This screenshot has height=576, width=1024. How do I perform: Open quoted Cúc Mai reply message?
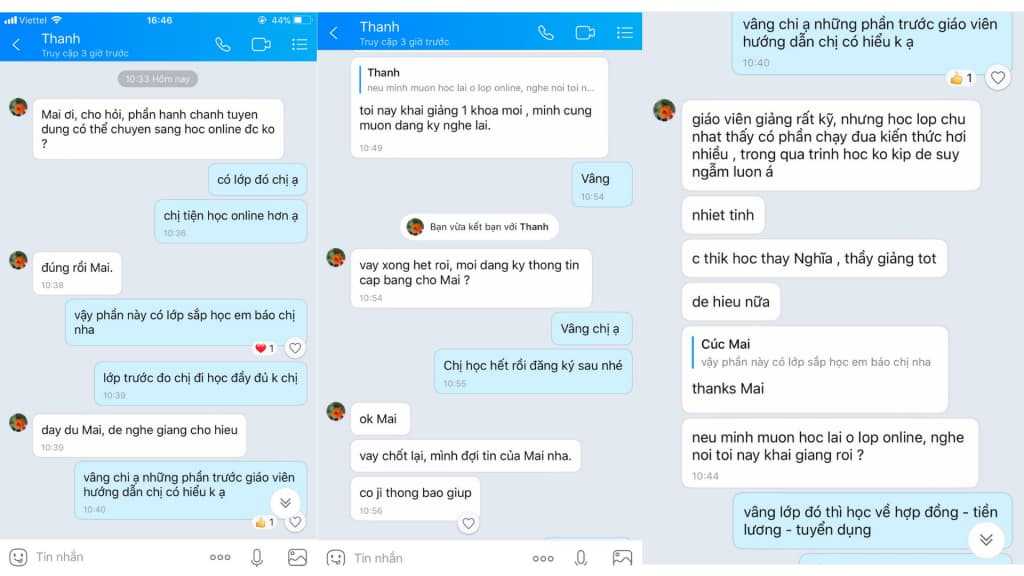tap(814, 353)
